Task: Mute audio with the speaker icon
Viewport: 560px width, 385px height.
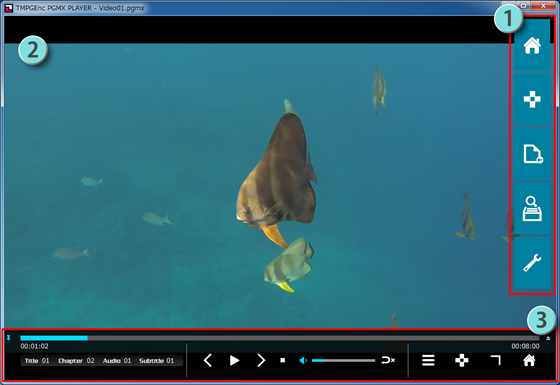Action: (303, 361)
